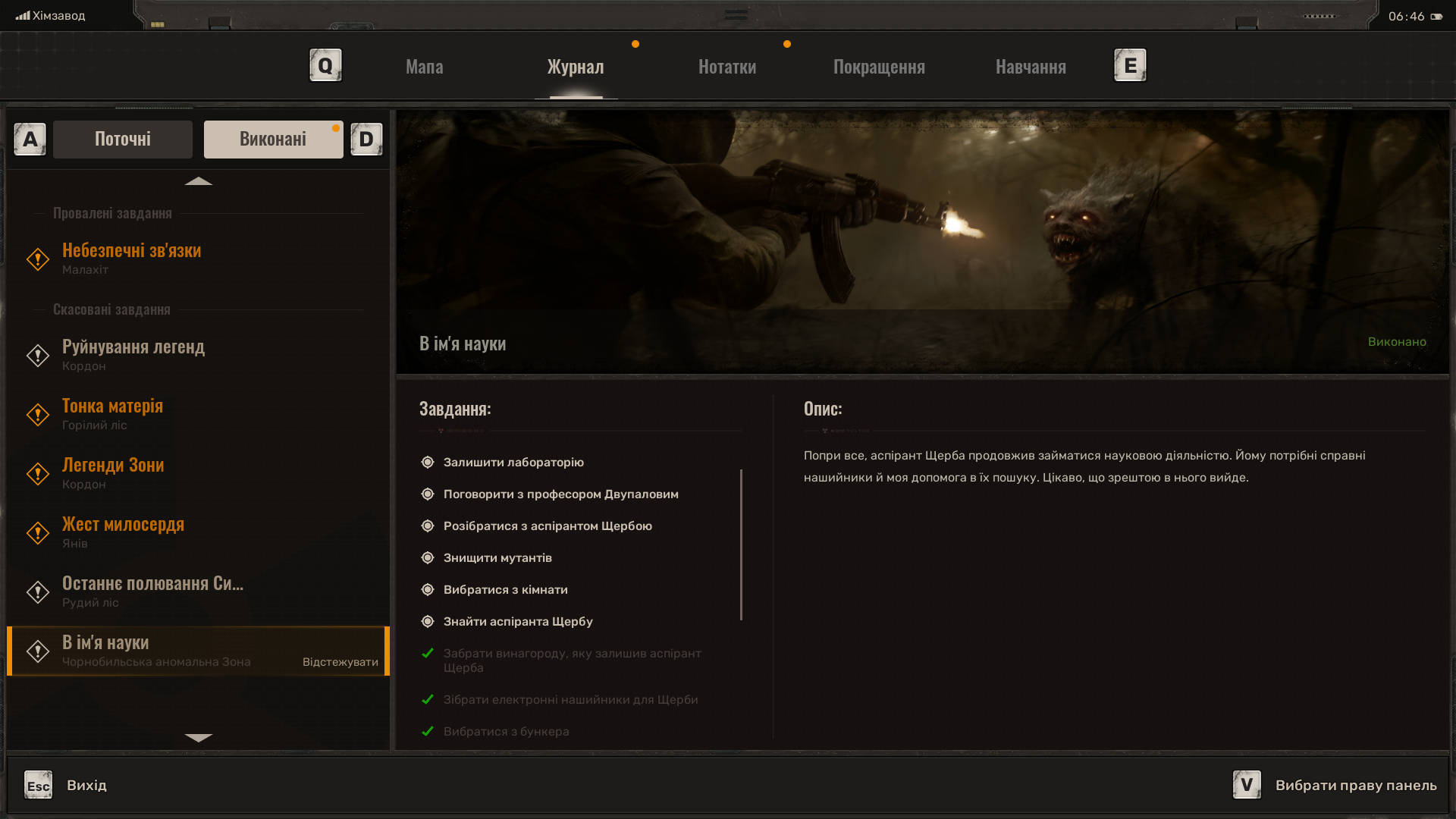Click the objectives list scrollbar
This screenshot has width=1456, height=819.
[741, 544]
